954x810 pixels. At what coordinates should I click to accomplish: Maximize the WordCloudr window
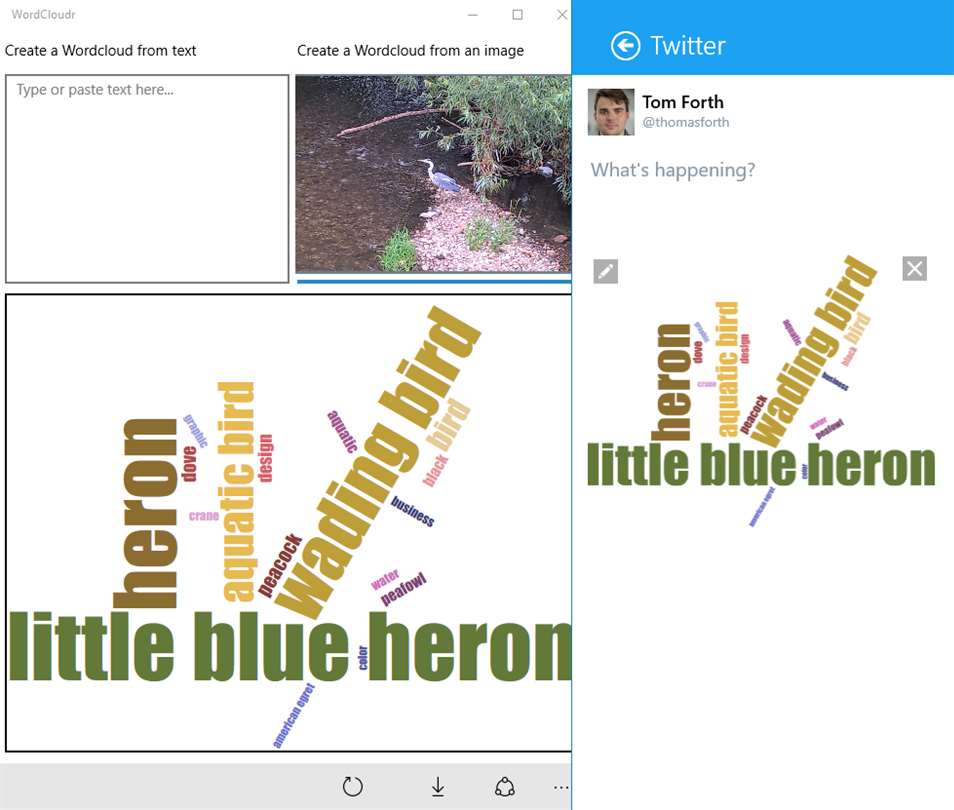(517, 15)
